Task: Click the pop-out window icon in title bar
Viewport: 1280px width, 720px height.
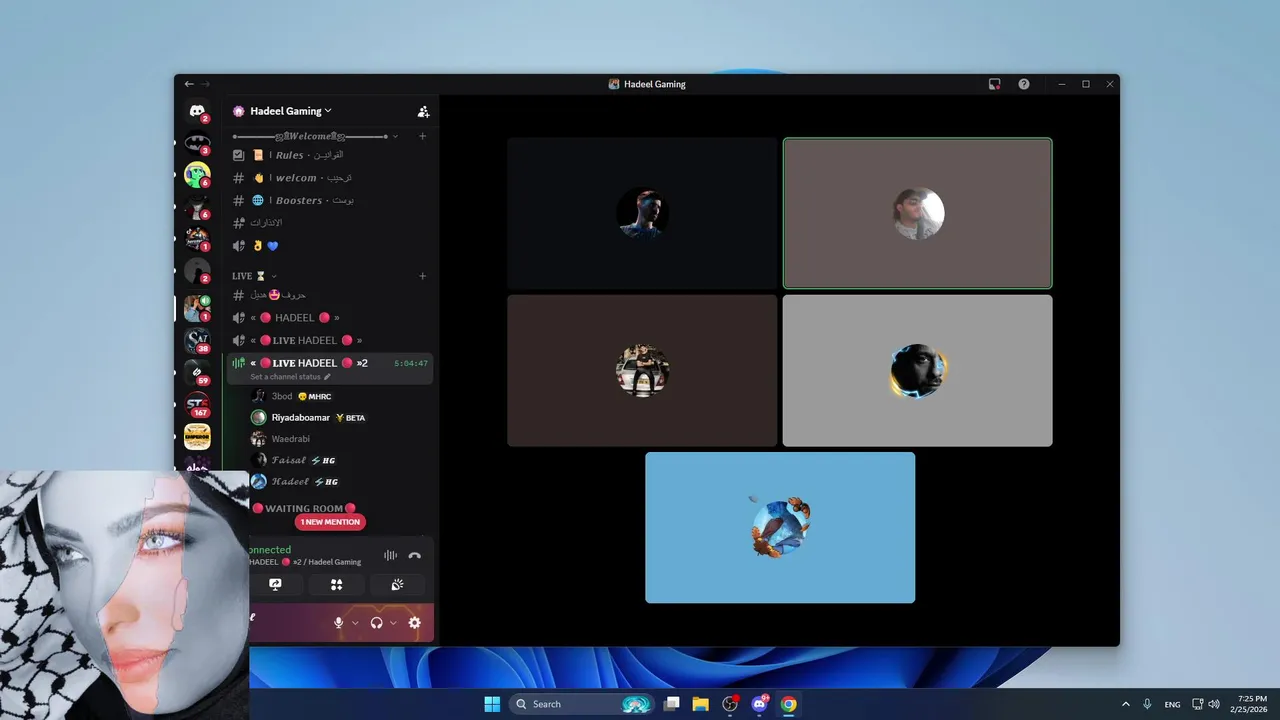Action: click(x=994, y=84)
